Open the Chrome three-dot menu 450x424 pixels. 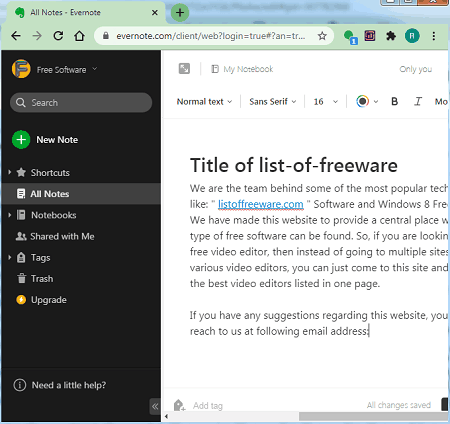434,36
